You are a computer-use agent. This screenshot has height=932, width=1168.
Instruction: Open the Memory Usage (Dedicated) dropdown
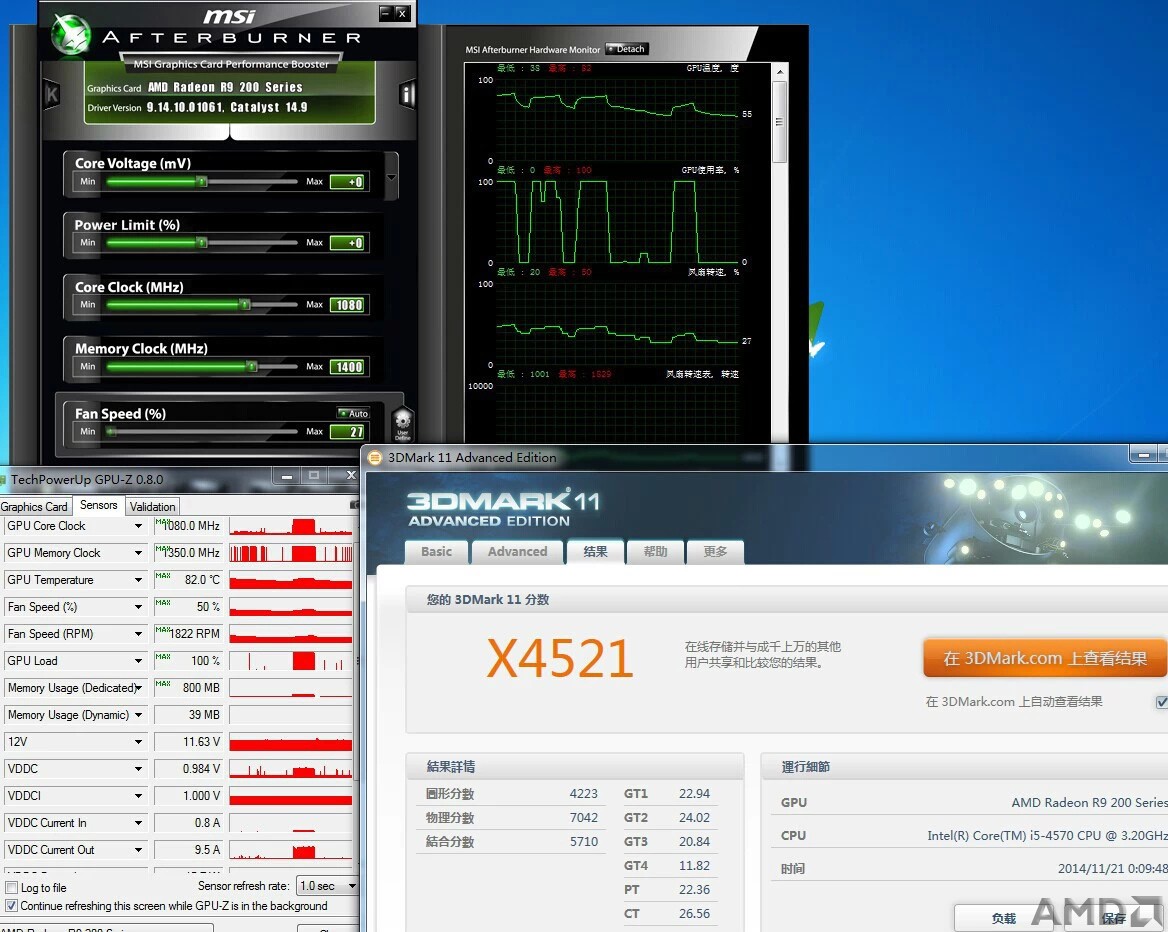click(139, 688)
